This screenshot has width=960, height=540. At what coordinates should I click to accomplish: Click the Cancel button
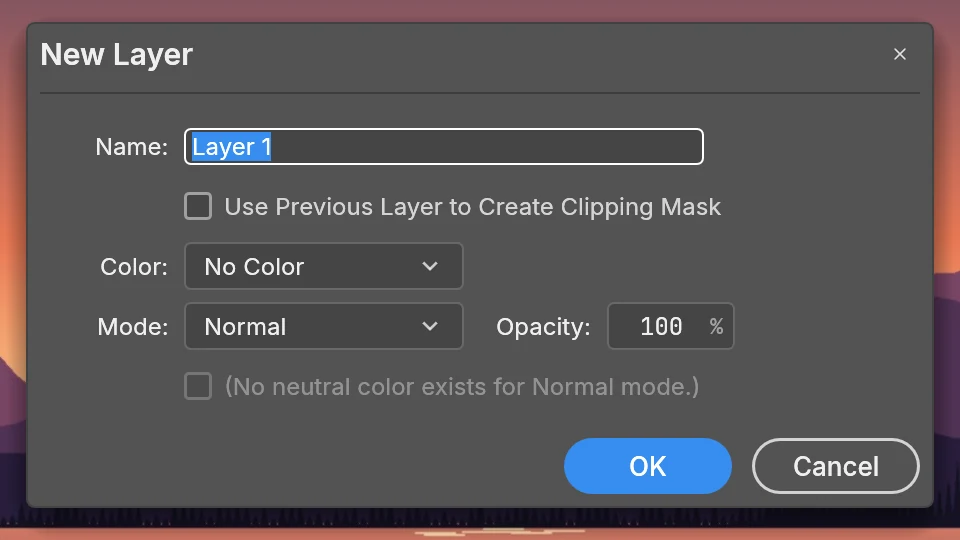[836, 466]
